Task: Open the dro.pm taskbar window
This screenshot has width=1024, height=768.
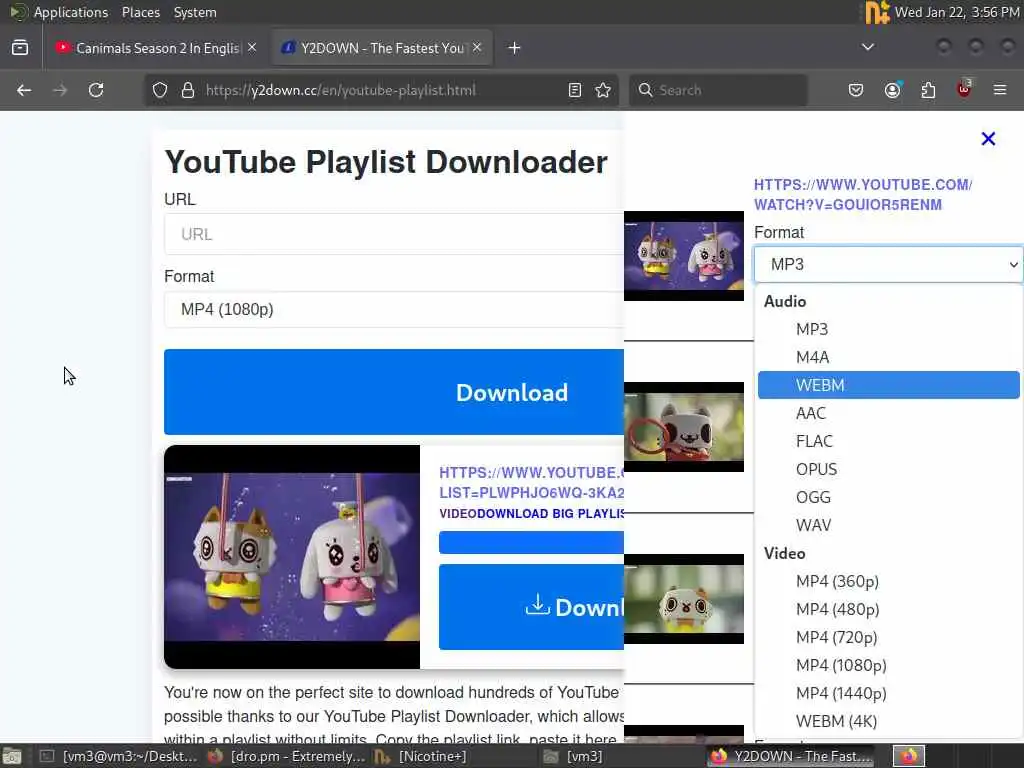Action: coord(286,756)
